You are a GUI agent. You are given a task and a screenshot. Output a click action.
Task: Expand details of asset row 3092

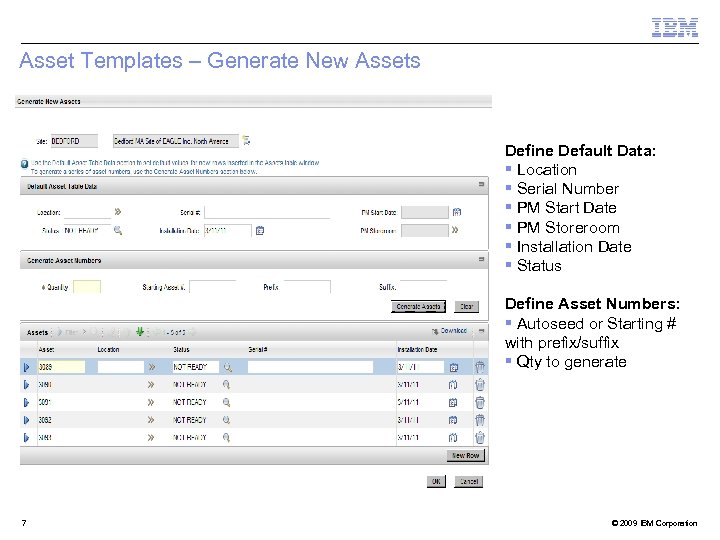click(26, 420)
